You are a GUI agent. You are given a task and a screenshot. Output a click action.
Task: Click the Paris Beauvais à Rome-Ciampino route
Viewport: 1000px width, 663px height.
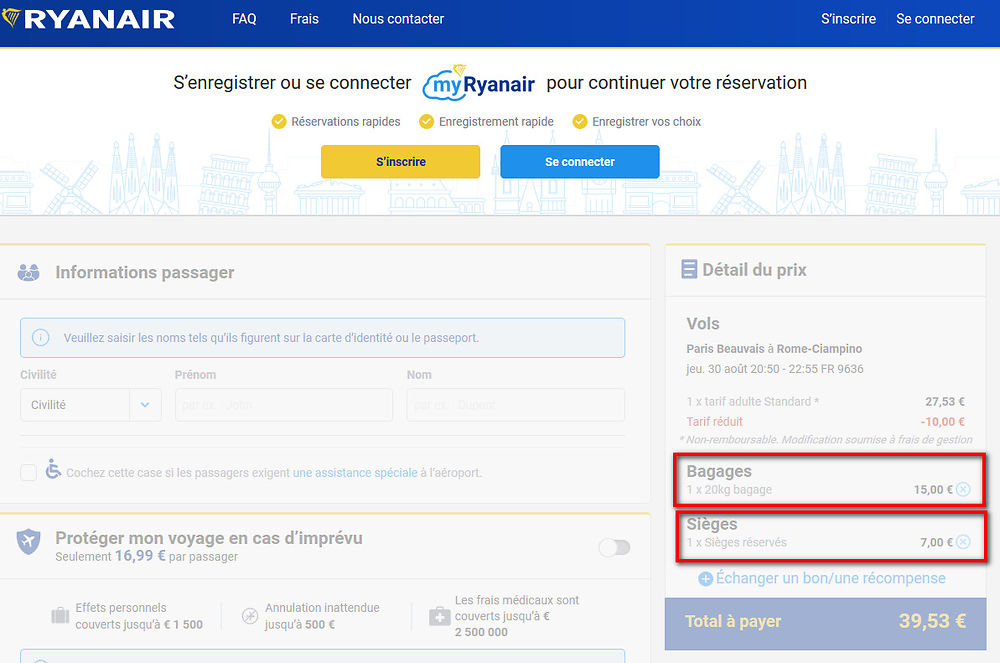[774, 349]
